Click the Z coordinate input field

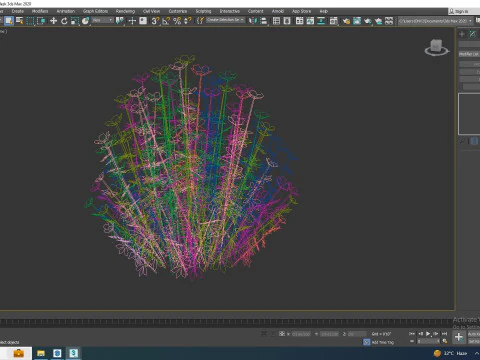(357, 334)
